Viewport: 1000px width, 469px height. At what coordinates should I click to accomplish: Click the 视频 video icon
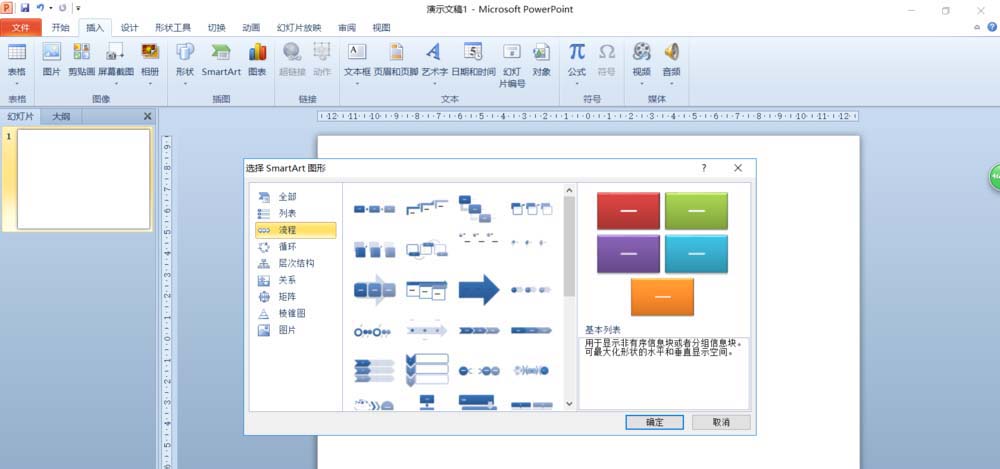642,52
